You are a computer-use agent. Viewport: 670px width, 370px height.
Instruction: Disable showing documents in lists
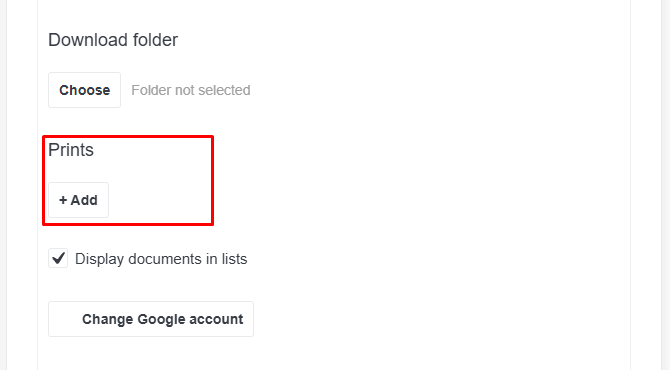pos(58,258)
